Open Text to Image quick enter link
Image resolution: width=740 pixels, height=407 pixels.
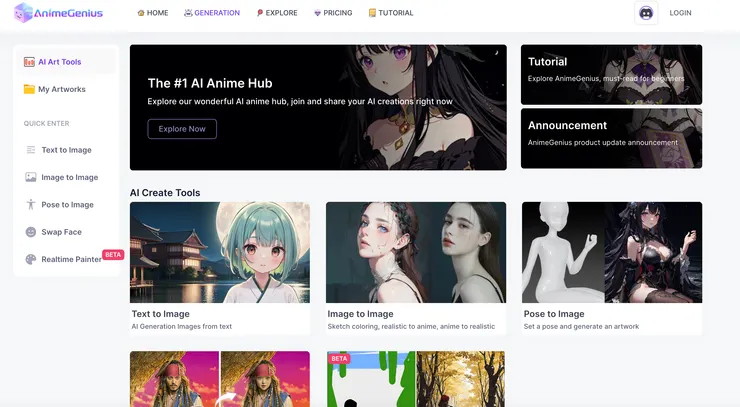(x=66, y=150)
